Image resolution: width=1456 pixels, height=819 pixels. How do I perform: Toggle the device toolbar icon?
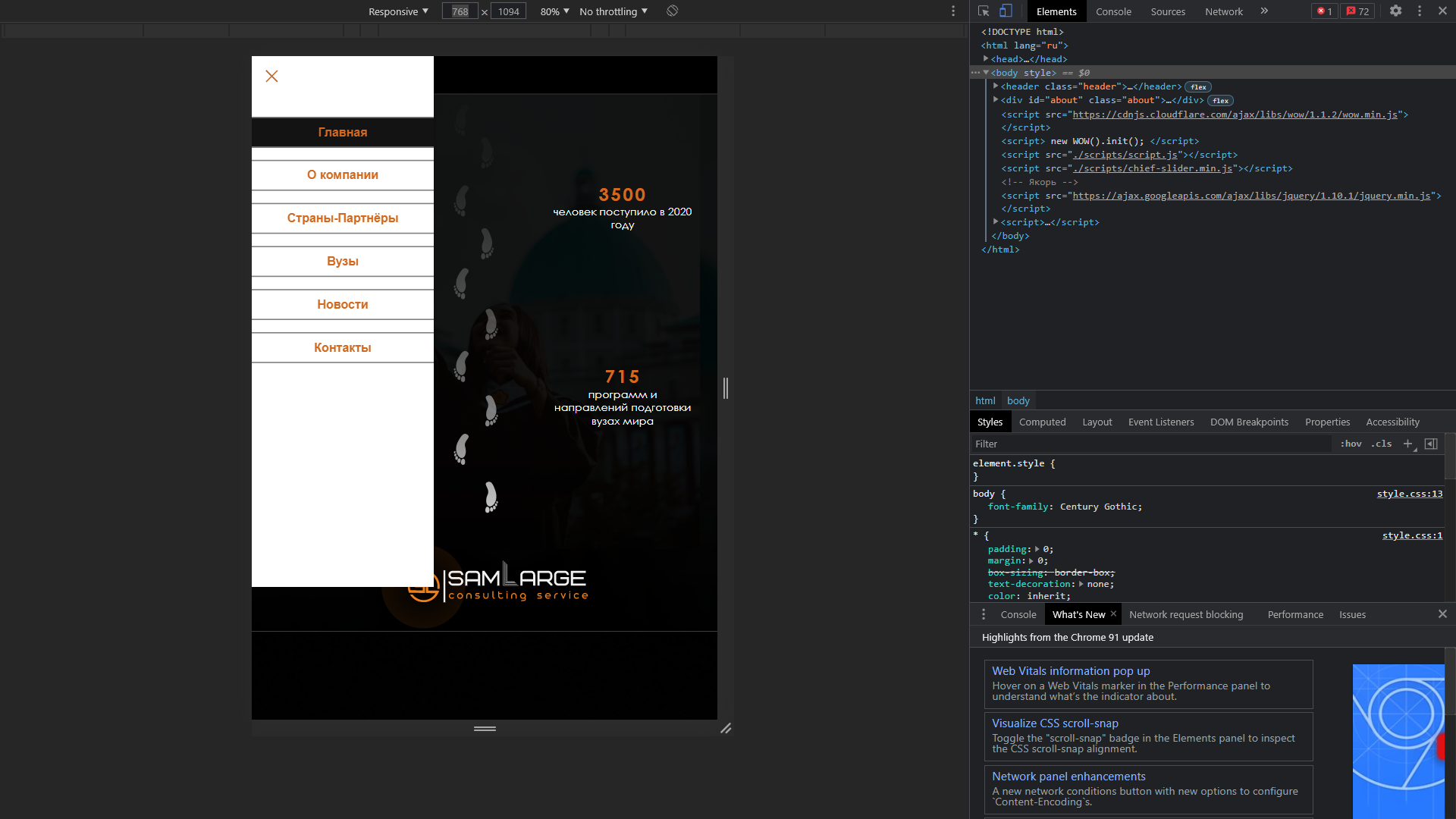point(1006,11)
